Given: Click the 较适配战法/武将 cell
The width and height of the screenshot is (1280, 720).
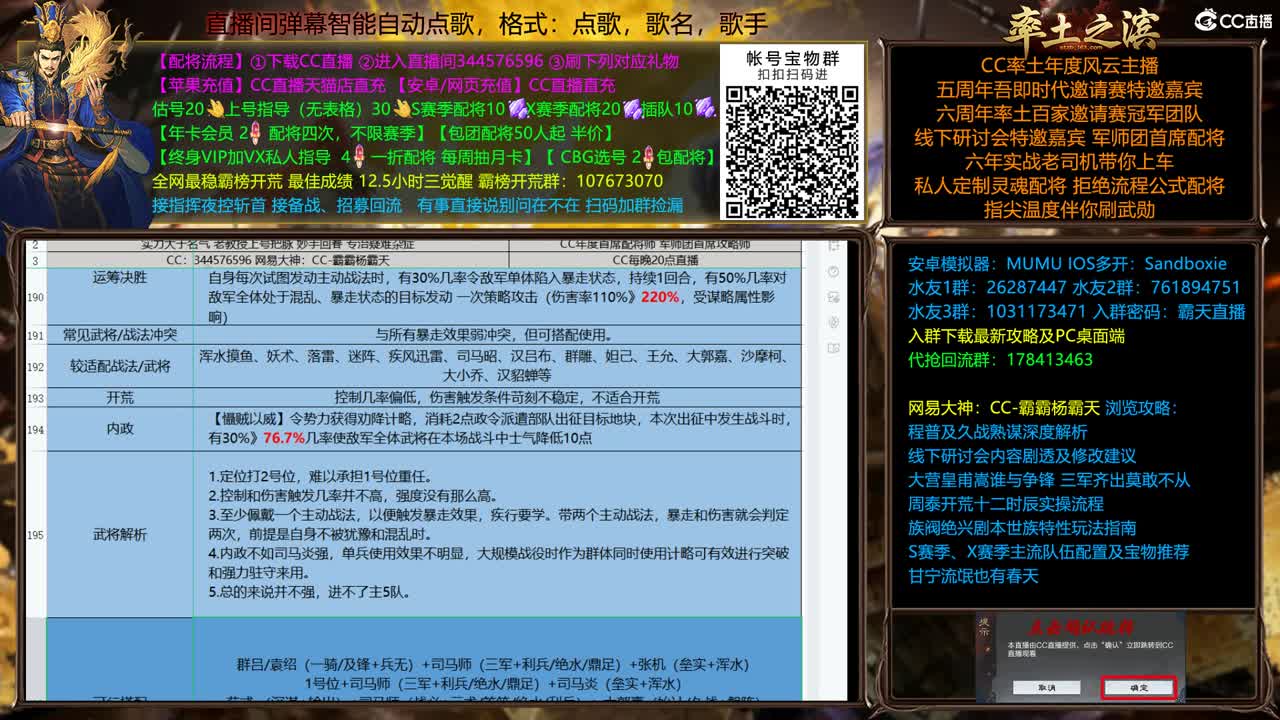Looking at the screenshot, I should coord(120,367).
